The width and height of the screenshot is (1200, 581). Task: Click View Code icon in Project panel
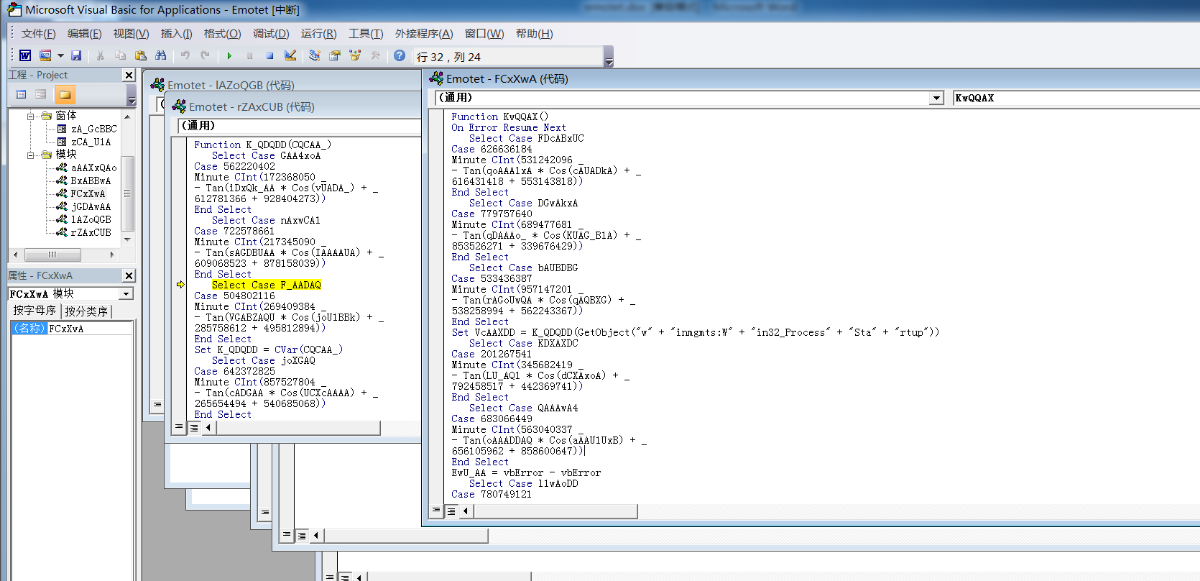(21, 94)
